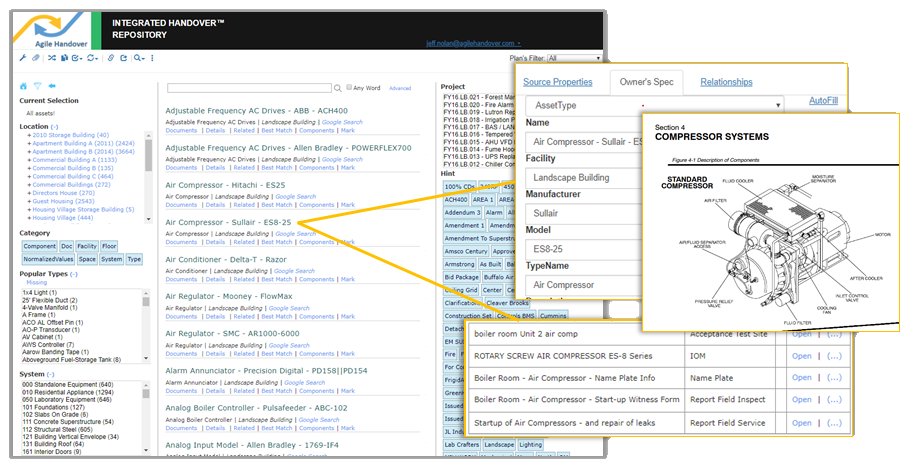Open the AssetType dropdown
Viewport: 909px width, 468px height.
[655, 106]
